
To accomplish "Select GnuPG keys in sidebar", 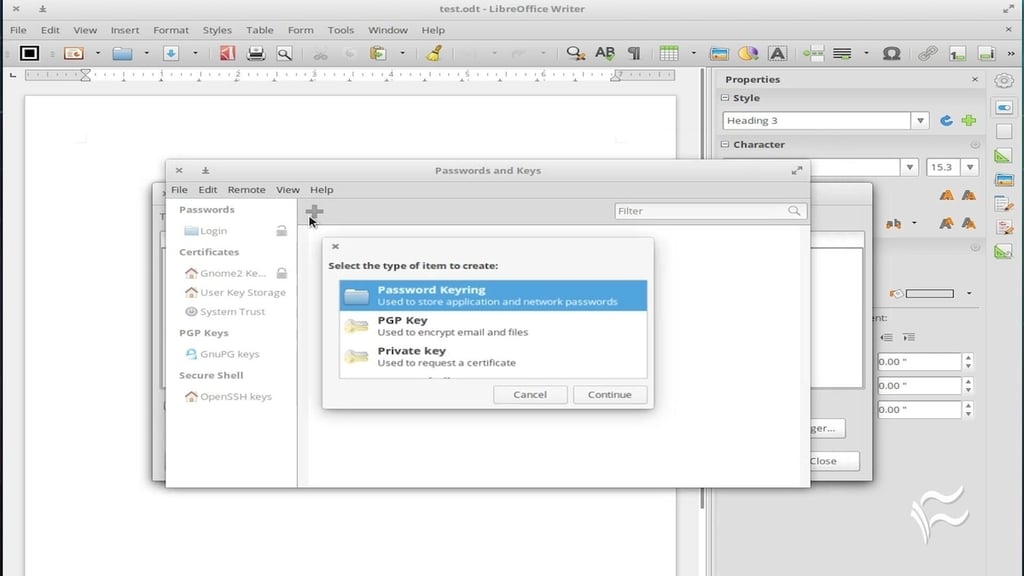I will coord(230,354).
